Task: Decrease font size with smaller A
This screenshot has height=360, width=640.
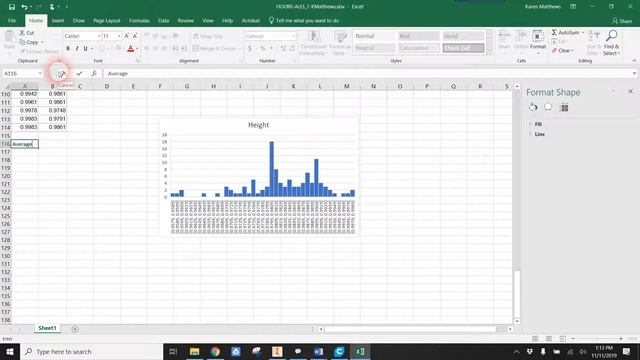Action: [x=135, y=36]
